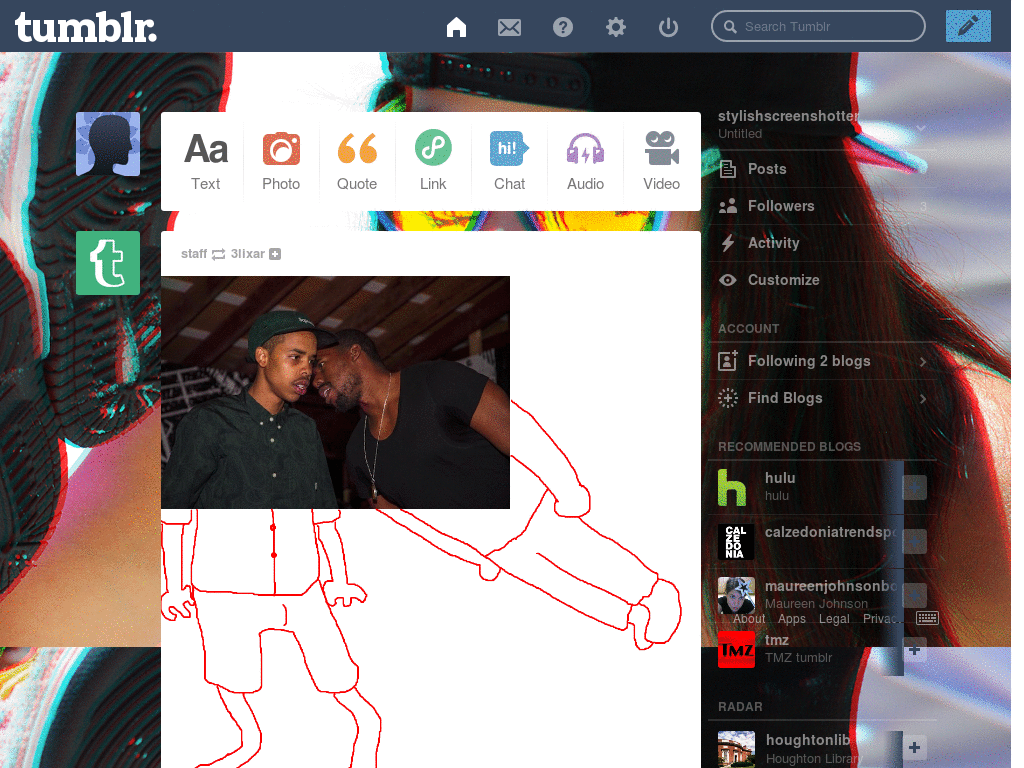Switch to the Text post tab
This screenshot has height=768, width=1024.
point(205,150)
